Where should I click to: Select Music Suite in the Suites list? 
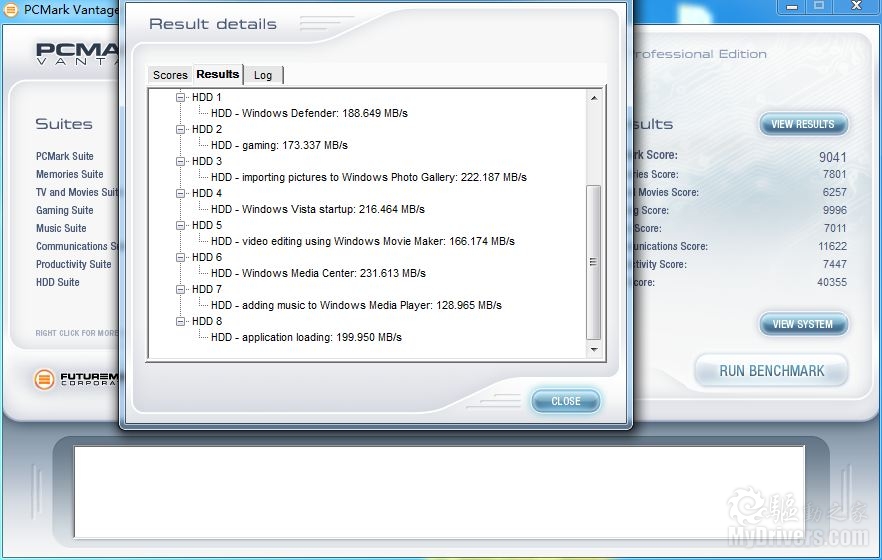click(61, 228)
